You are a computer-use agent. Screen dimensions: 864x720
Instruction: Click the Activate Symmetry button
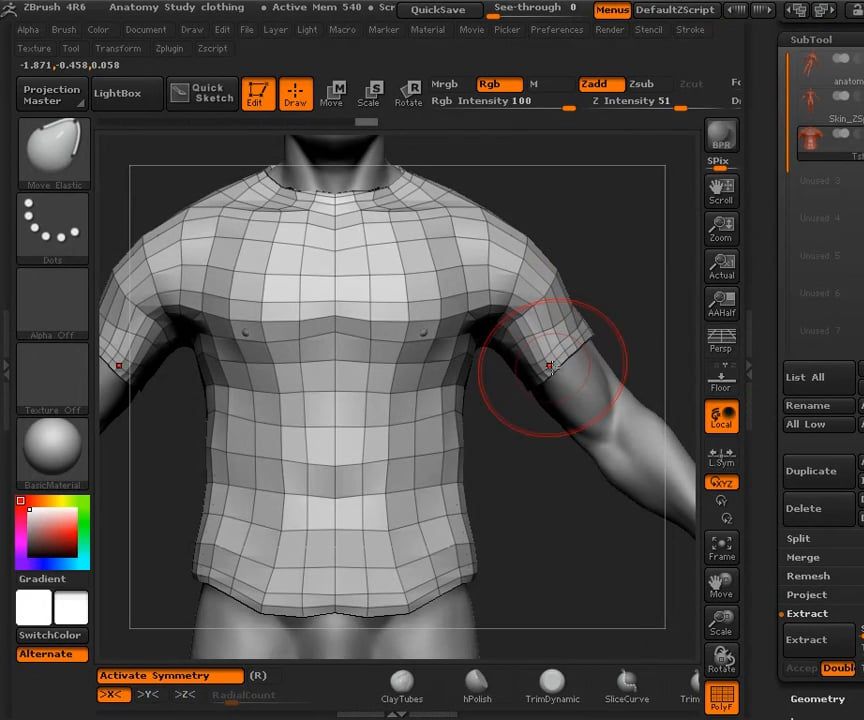(170, 675)
